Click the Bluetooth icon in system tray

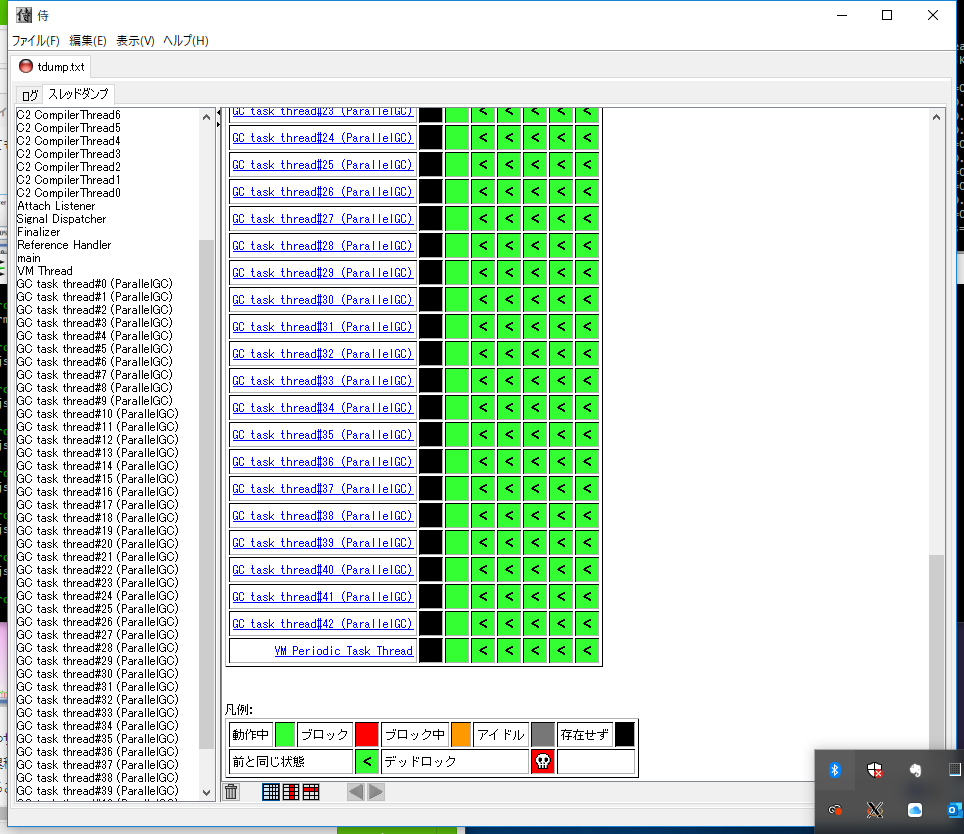834,770
